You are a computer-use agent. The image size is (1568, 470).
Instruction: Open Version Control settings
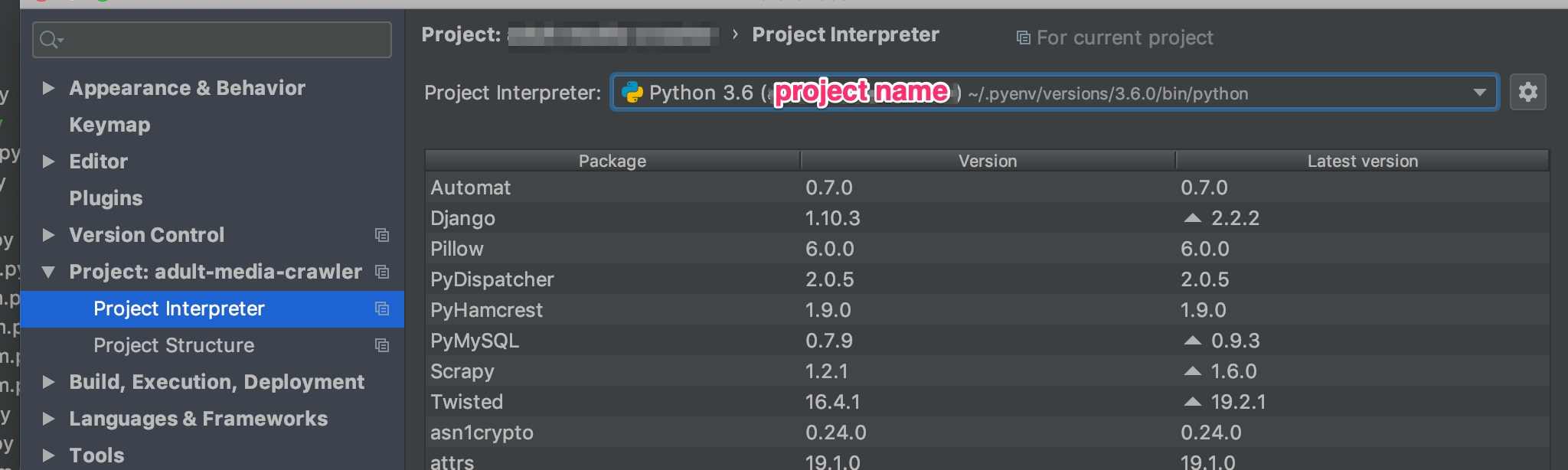pos(146,235)
